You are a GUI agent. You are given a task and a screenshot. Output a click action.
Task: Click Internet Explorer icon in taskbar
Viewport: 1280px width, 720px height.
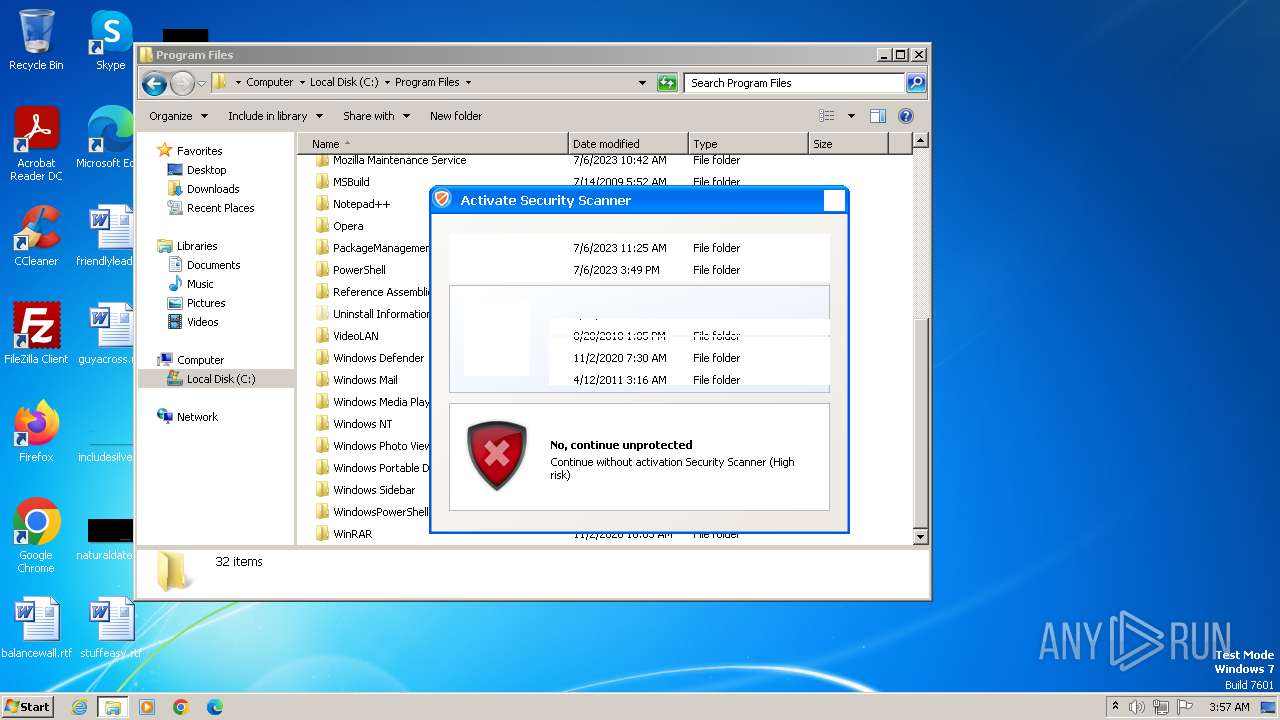tap(79, 707)
